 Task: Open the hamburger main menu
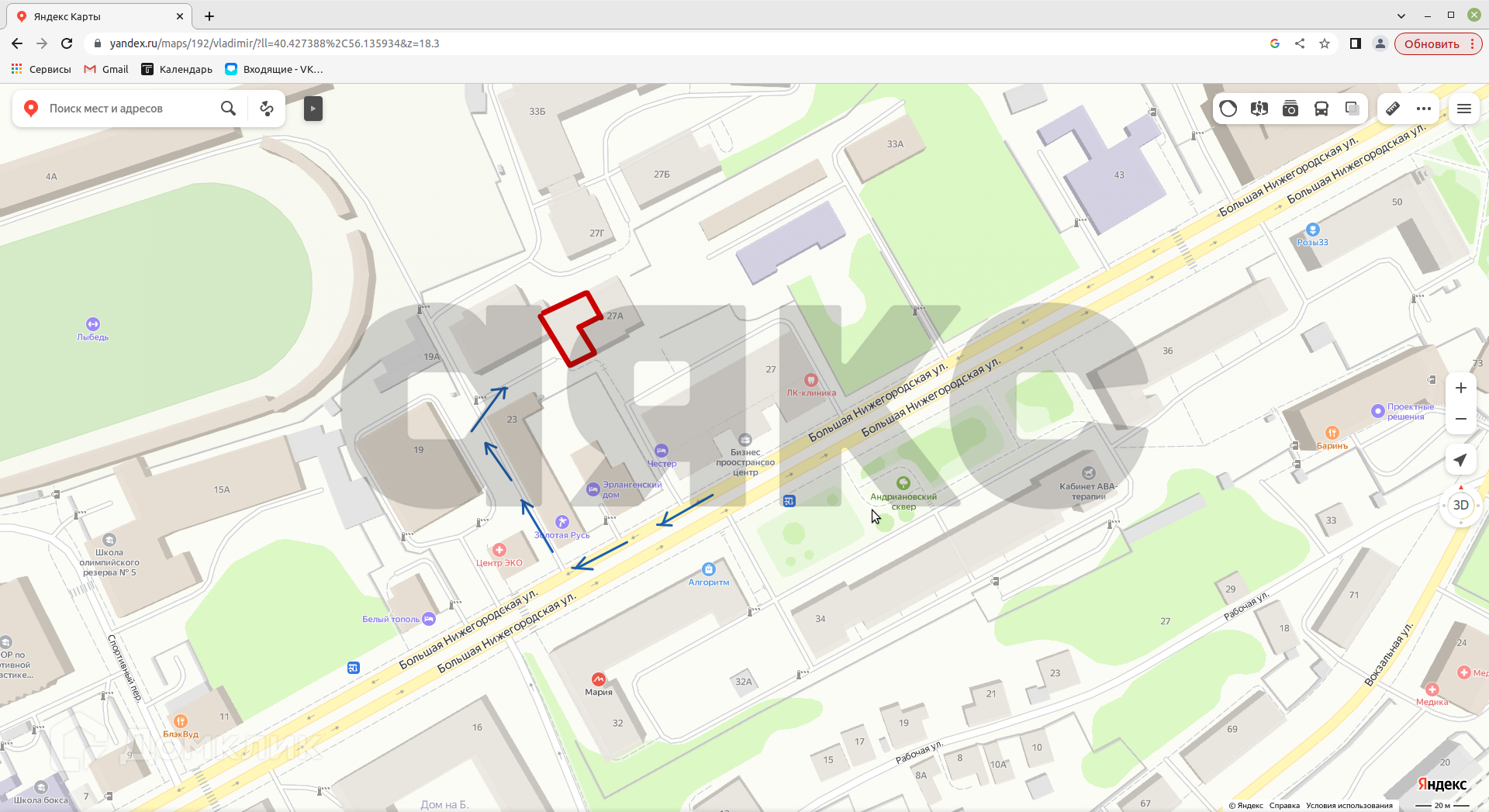tap(1464, 109)
